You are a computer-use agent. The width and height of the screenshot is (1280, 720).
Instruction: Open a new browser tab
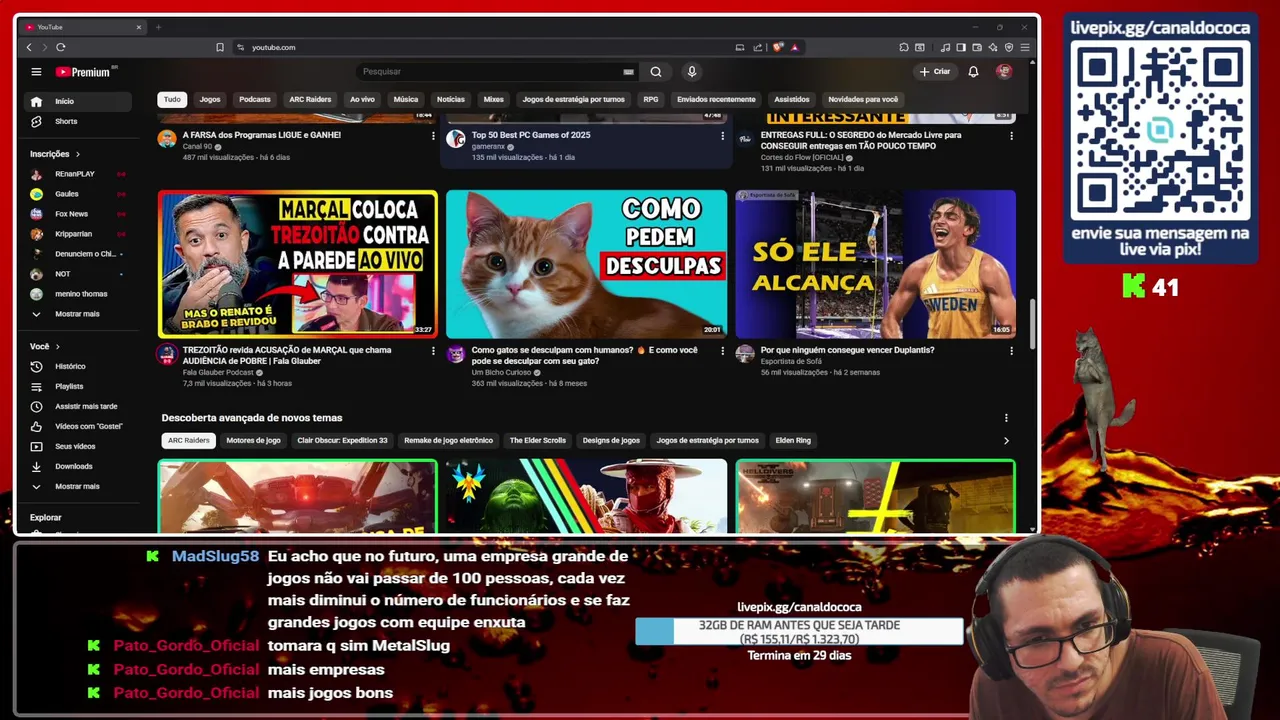[x=158, y=27]
